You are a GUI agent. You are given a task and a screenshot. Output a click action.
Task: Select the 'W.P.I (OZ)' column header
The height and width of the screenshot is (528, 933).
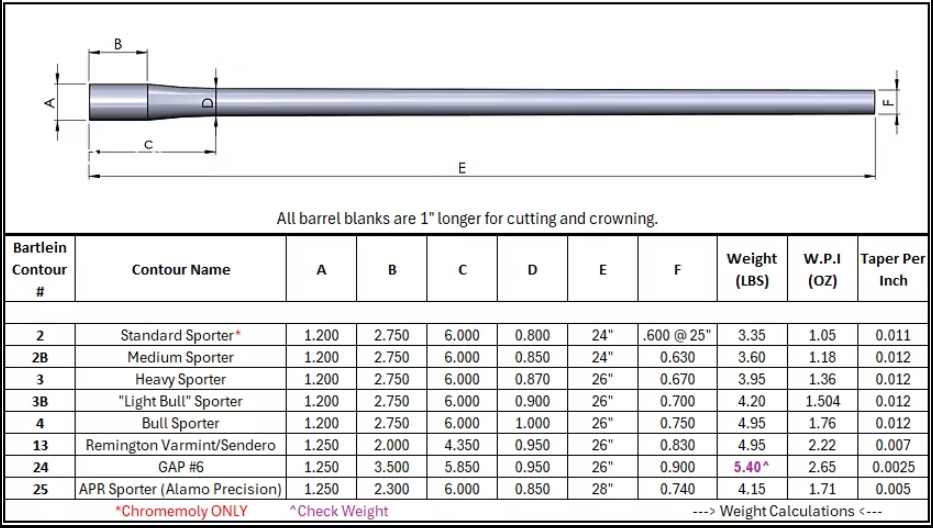(x=822, y=269)
